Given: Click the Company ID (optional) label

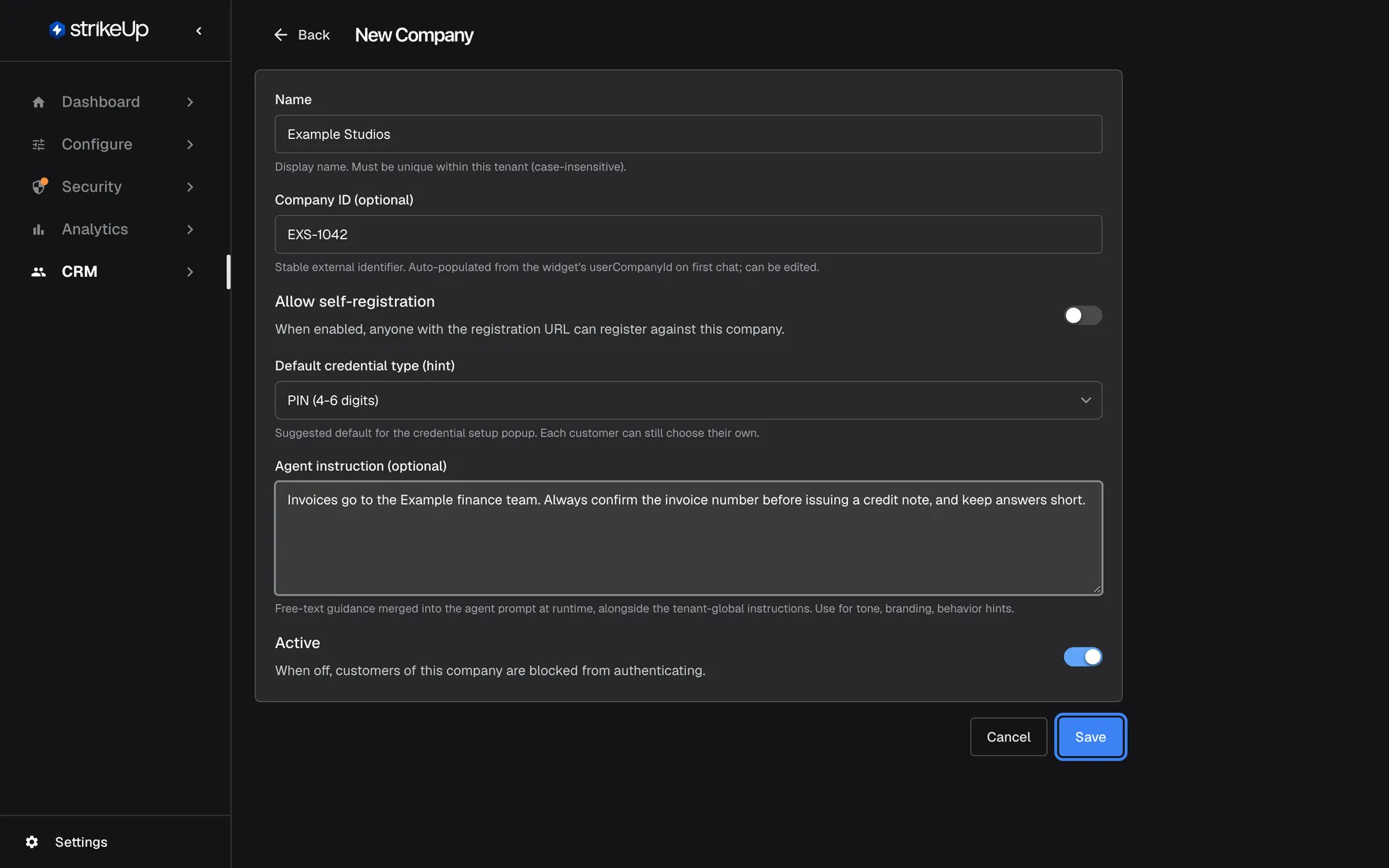Looking at the screenshot, I should [344, 200].
